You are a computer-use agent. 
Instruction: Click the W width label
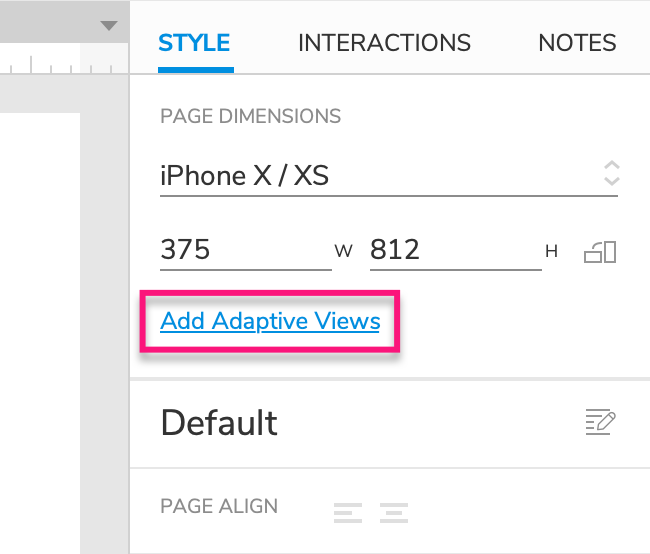(x=344, y=251)
